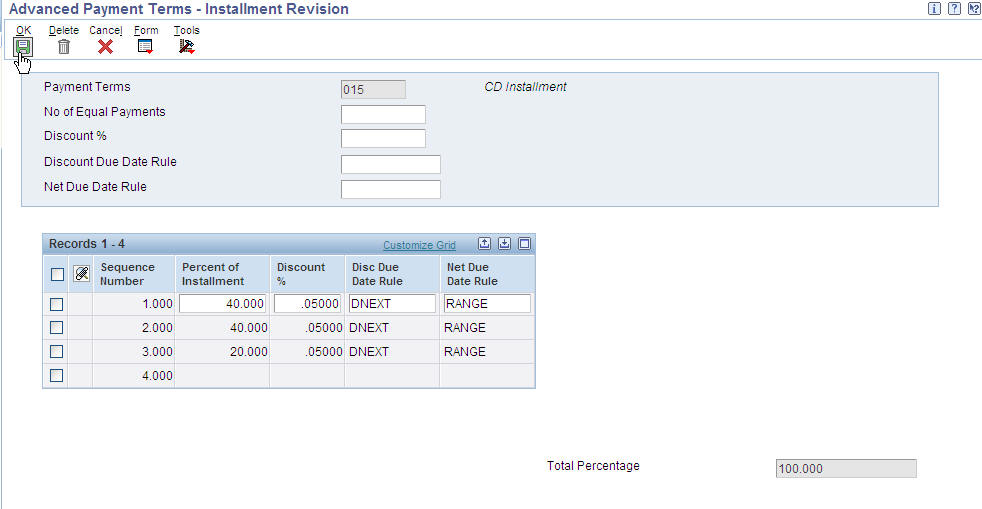Open the Form menu label

coord(146,30)
